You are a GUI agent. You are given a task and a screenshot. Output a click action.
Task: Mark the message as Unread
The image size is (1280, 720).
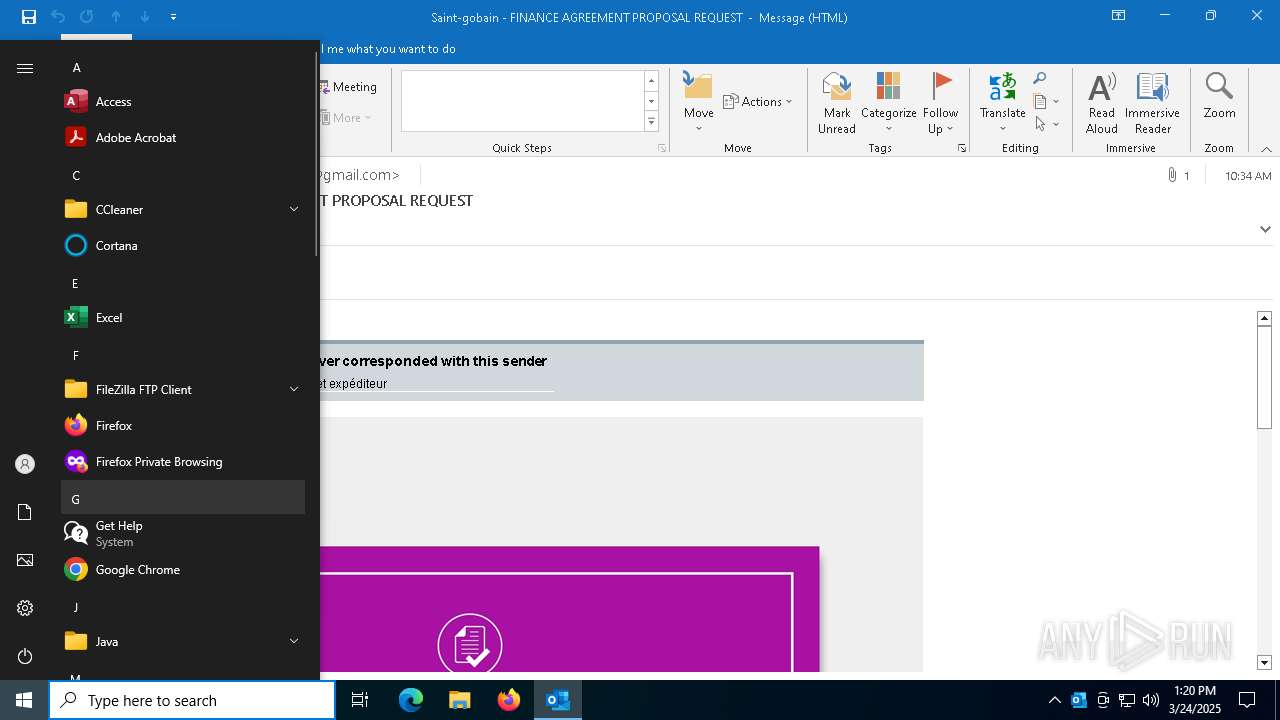[836, 103]
